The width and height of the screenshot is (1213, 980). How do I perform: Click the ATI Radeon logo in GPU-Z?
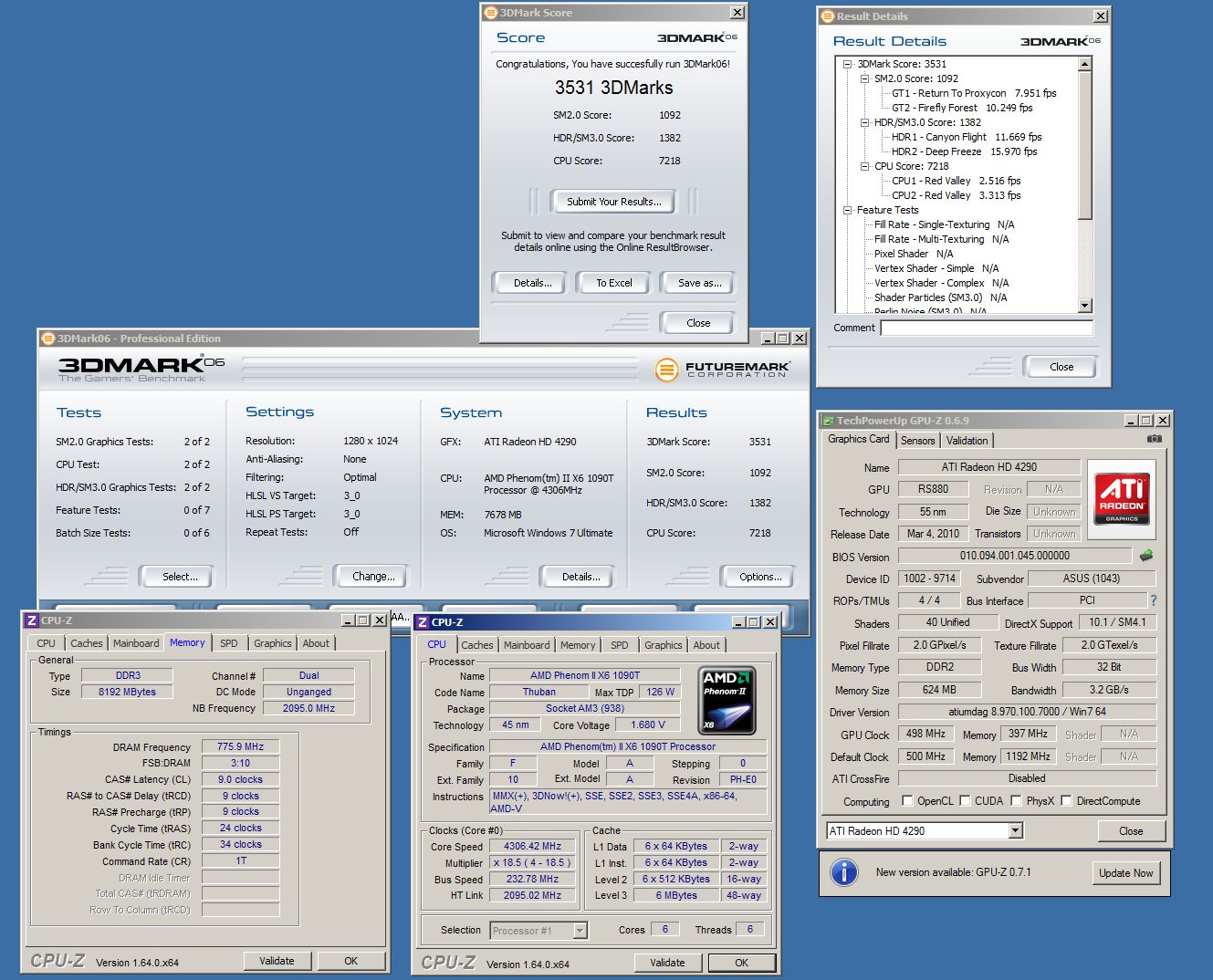[x=1121, y=498]
